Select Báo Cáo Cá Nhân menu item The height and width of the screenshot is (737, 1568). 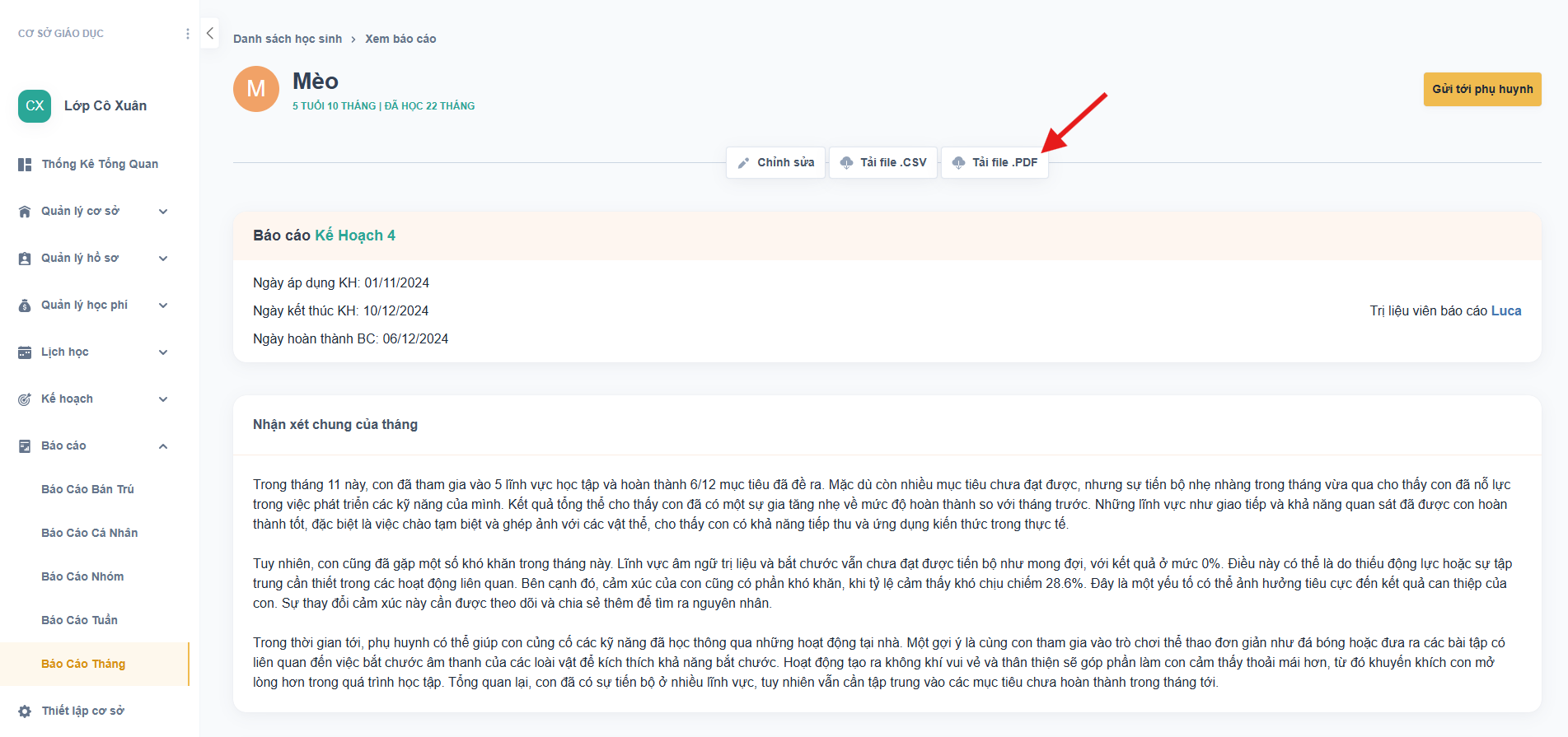tap(89, 533)
